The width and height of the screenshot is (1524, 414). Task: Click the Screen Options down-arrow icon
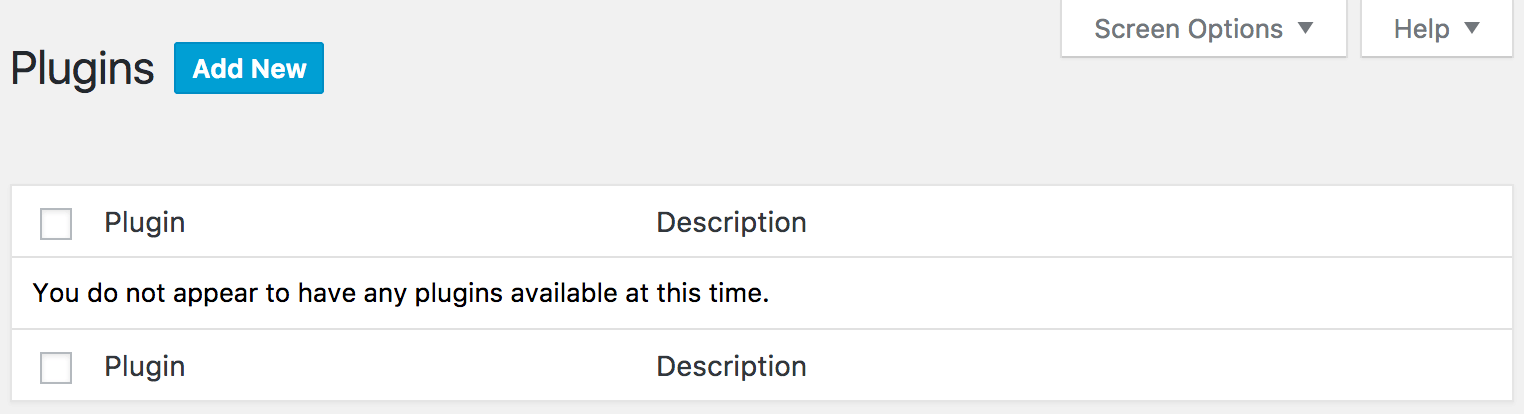click(x=1306, y=28)
